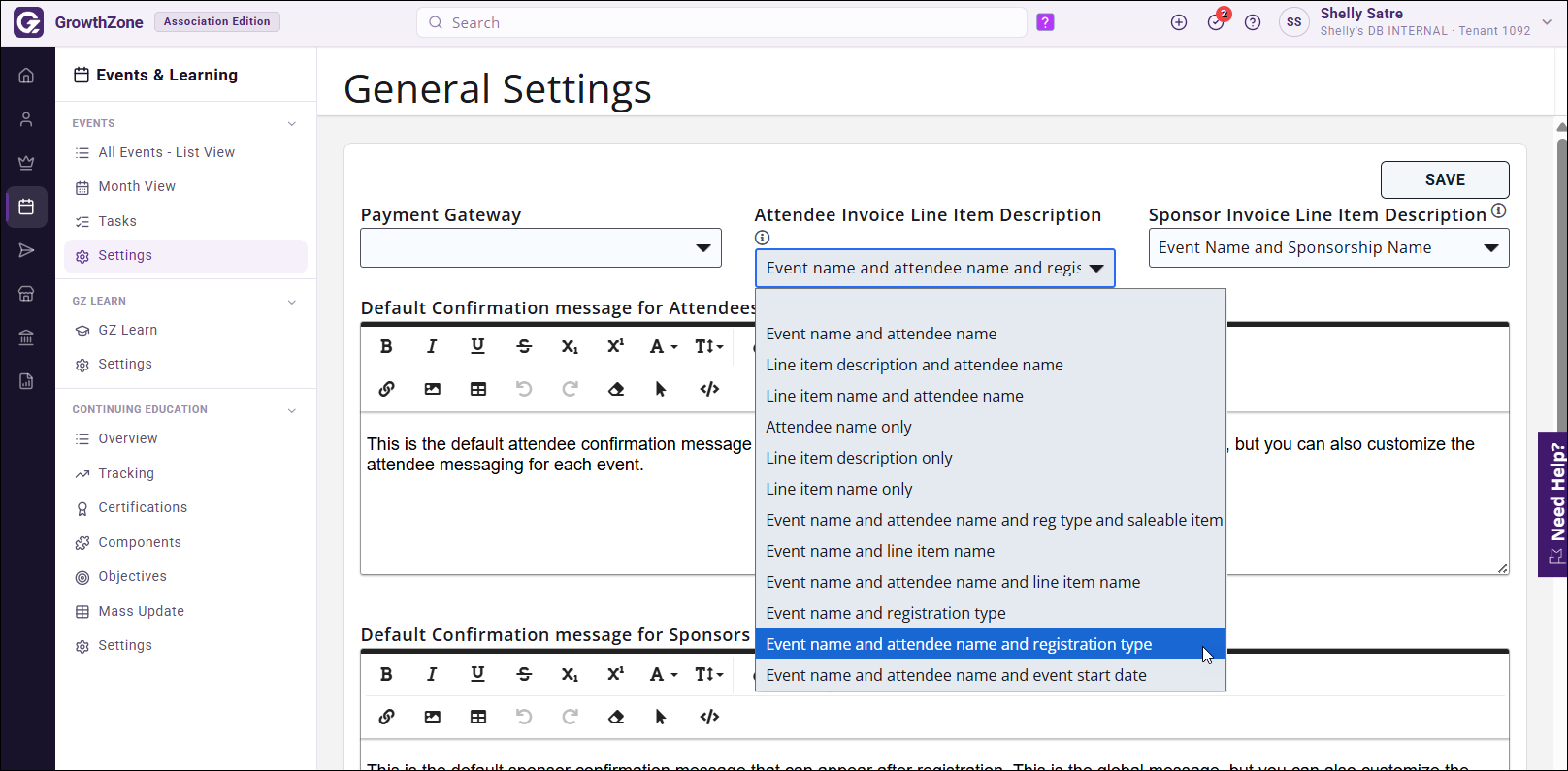Collapse the CONTINUING EDUCATION sidebar section

(x=292, y=409)
